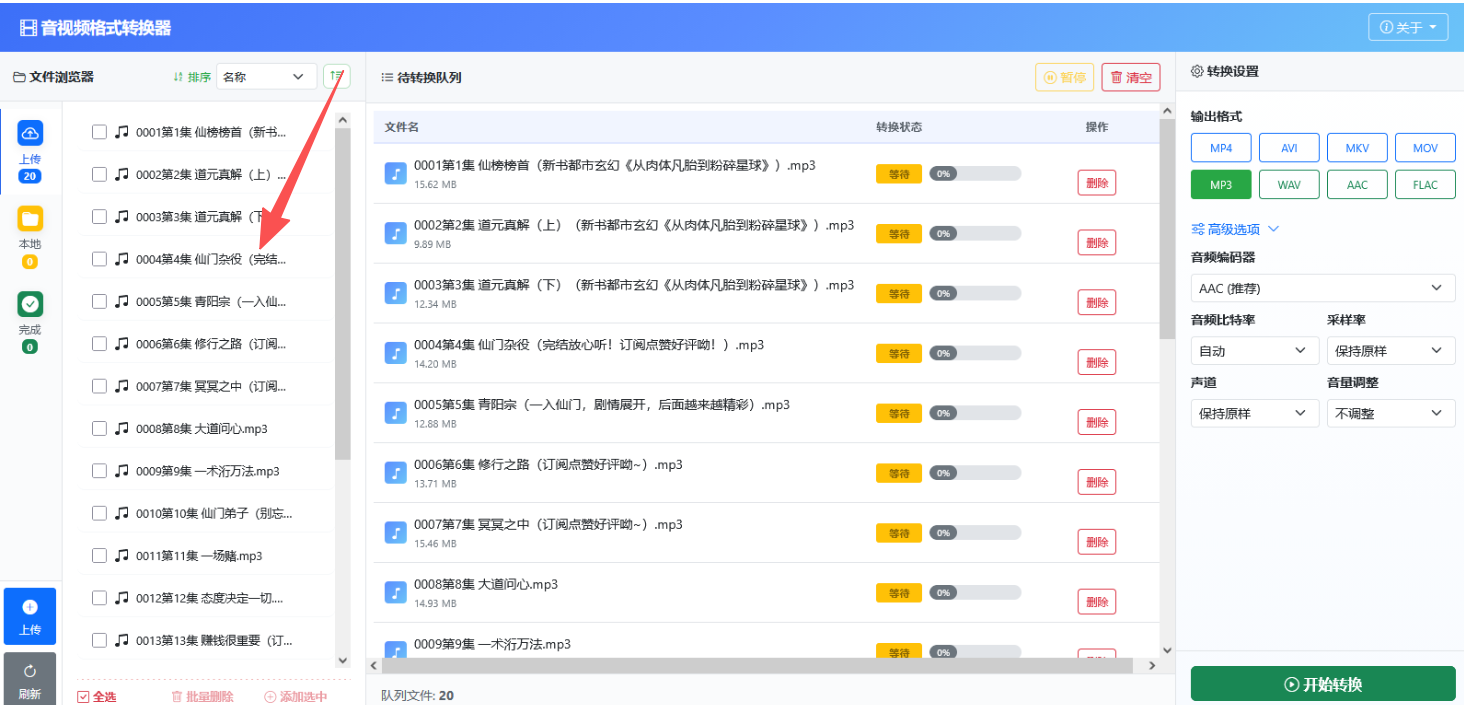
Task: Select MP4 output format
Action: pos(1221,148)
